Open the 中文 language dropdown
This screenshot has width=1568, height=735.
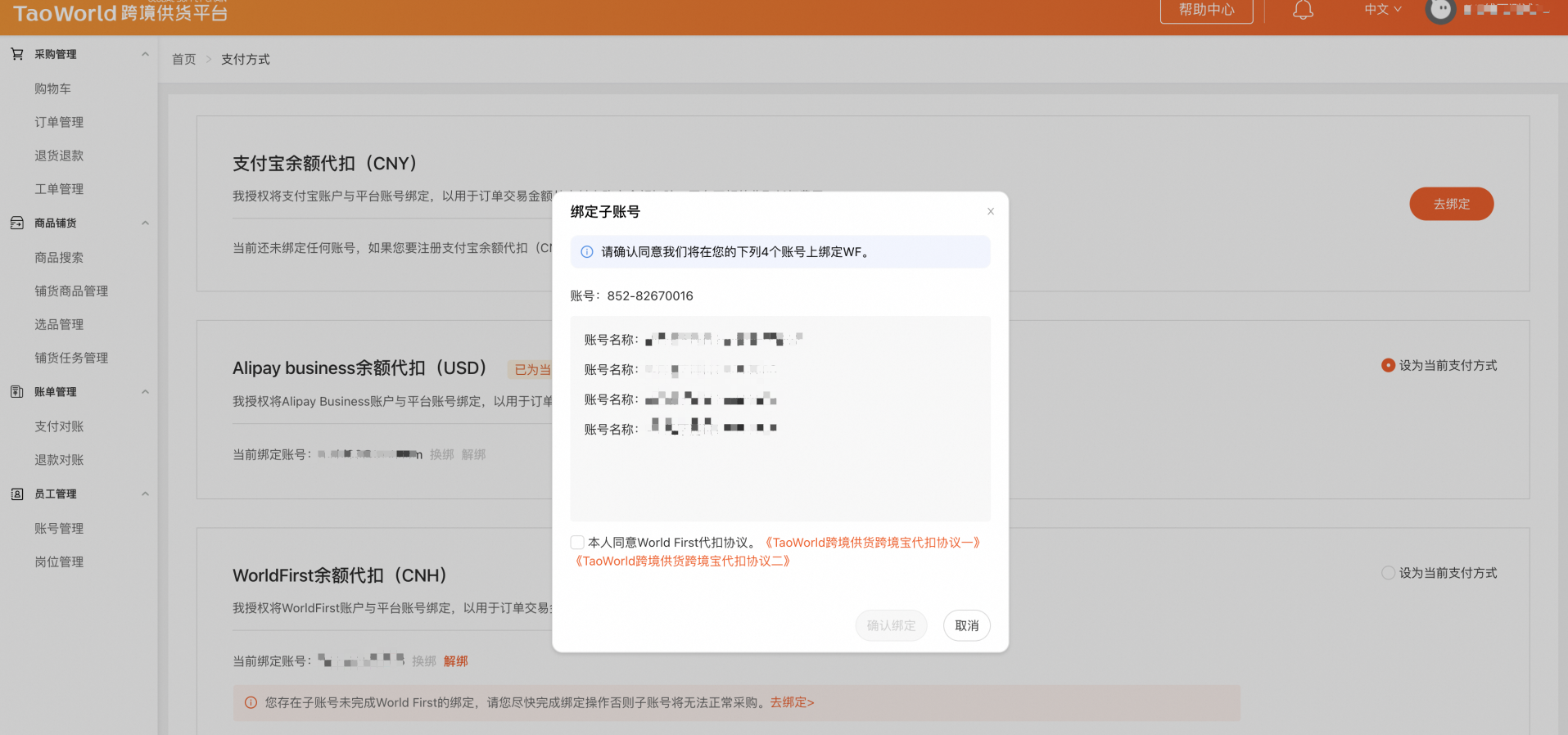coord(1382,10)
